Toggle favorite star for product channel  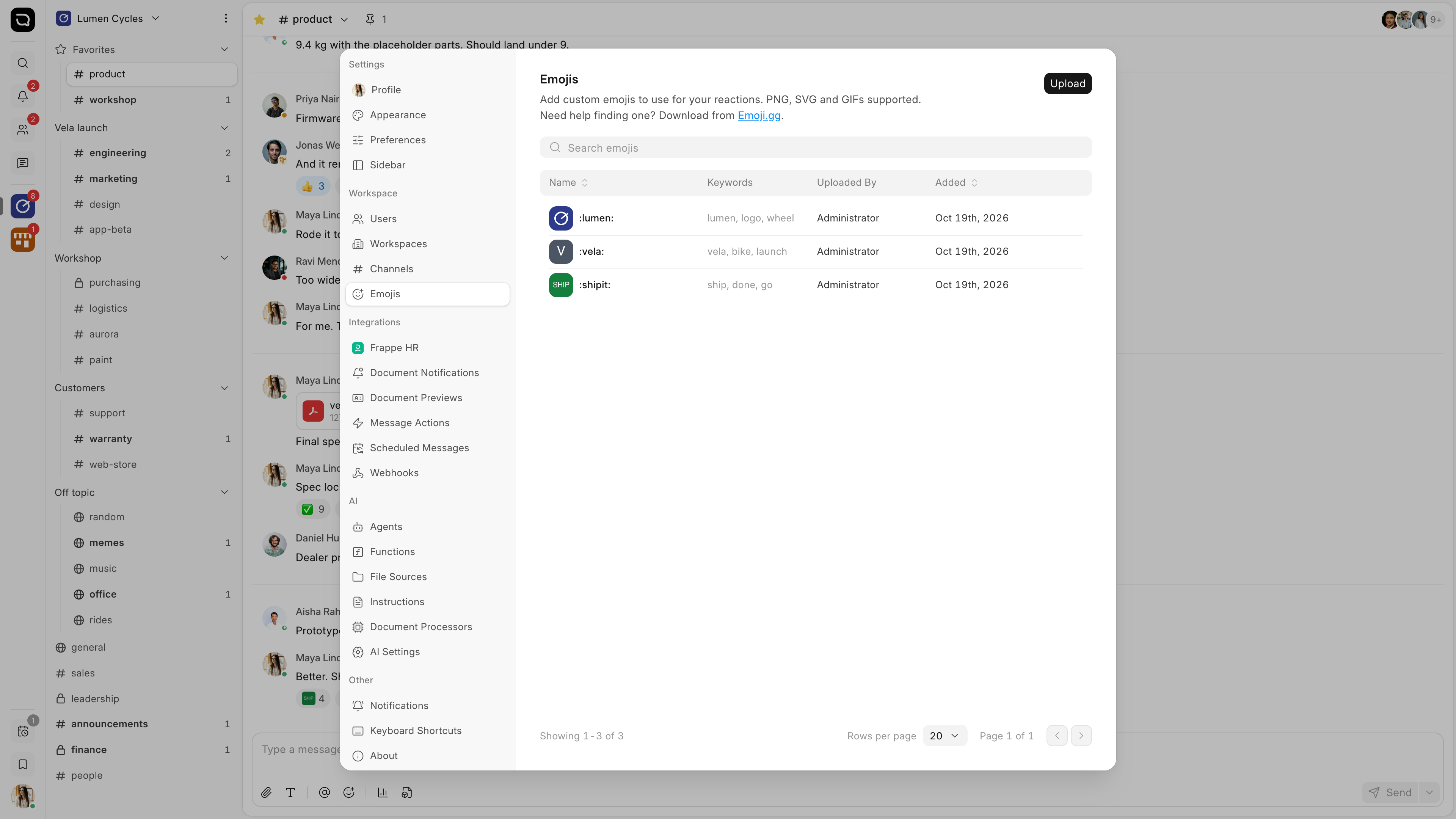point(259,19)
